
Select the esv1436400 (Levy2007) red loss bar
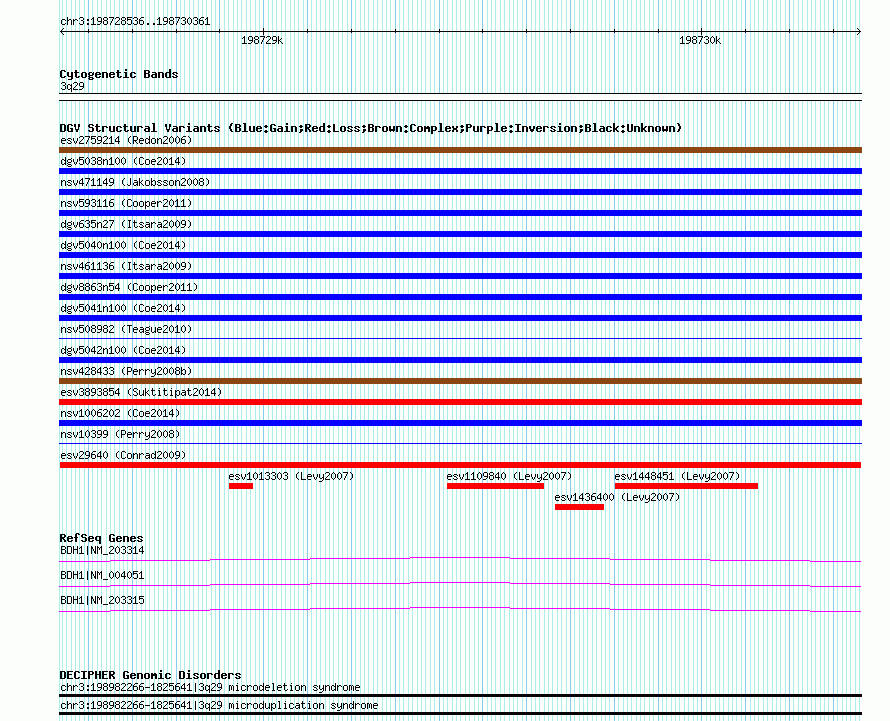(580, 507)
